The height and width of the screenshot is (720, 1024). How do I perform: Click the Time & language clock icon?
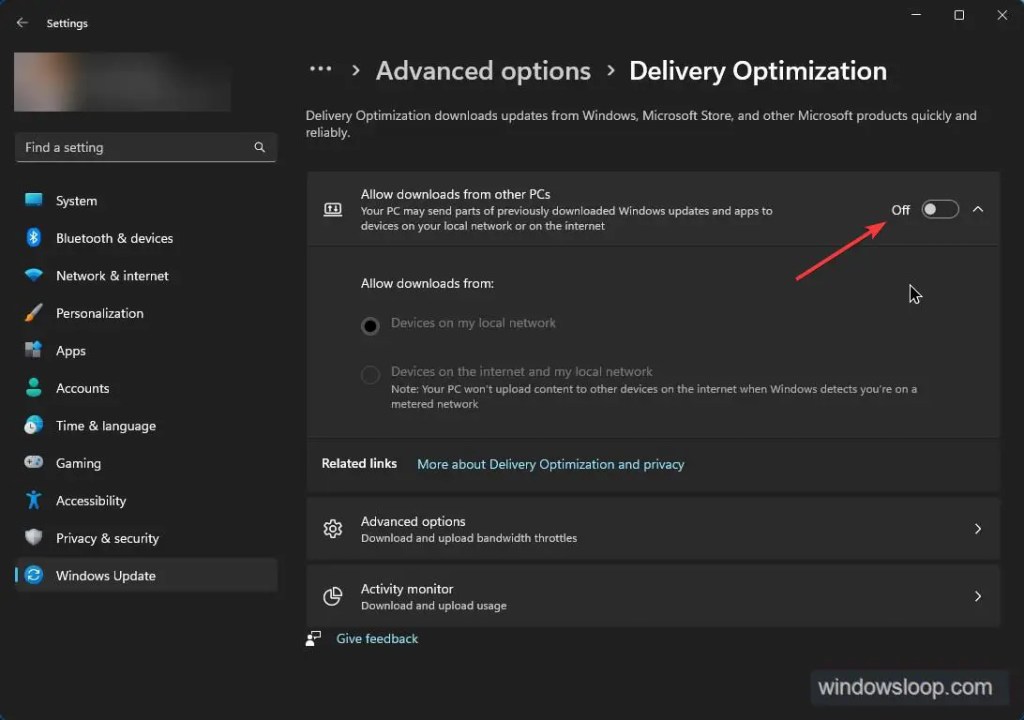33,425
